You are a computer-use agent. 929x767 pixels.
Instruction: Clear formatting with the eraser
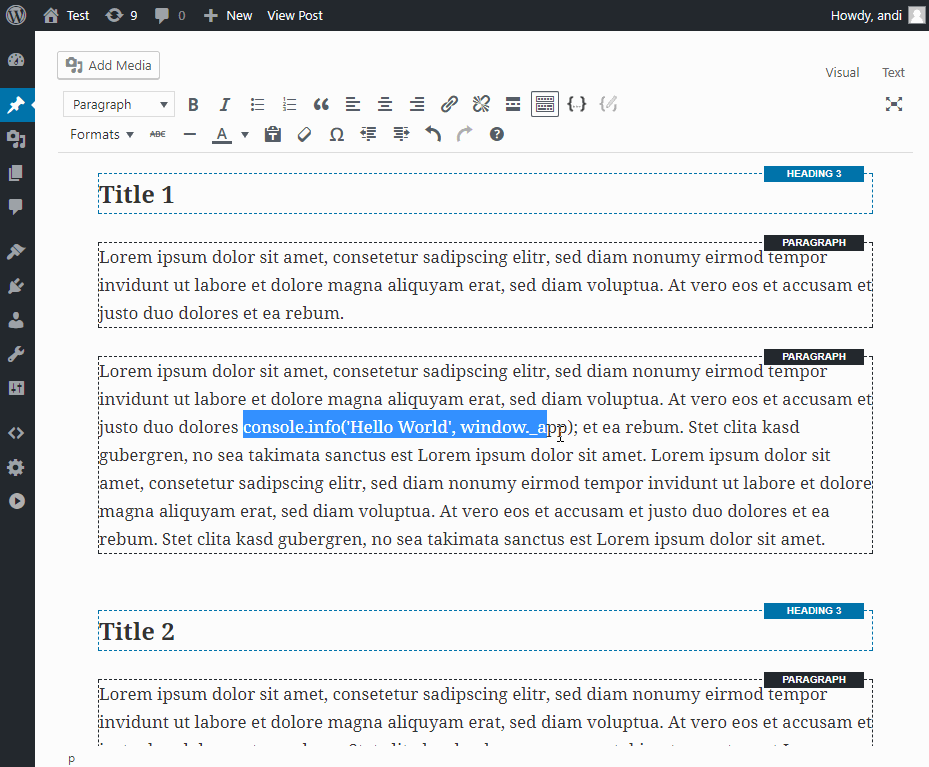click(305, 134)
